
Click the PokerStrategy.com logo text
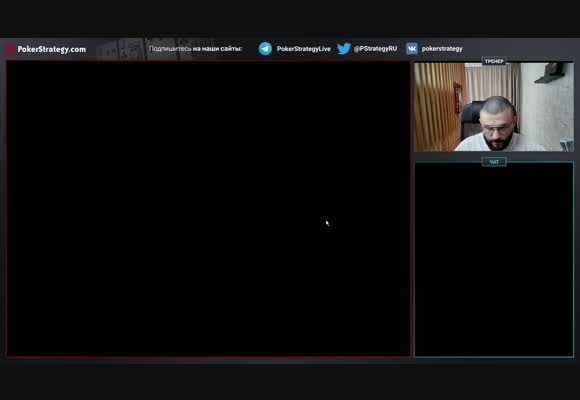click(52, 49)
